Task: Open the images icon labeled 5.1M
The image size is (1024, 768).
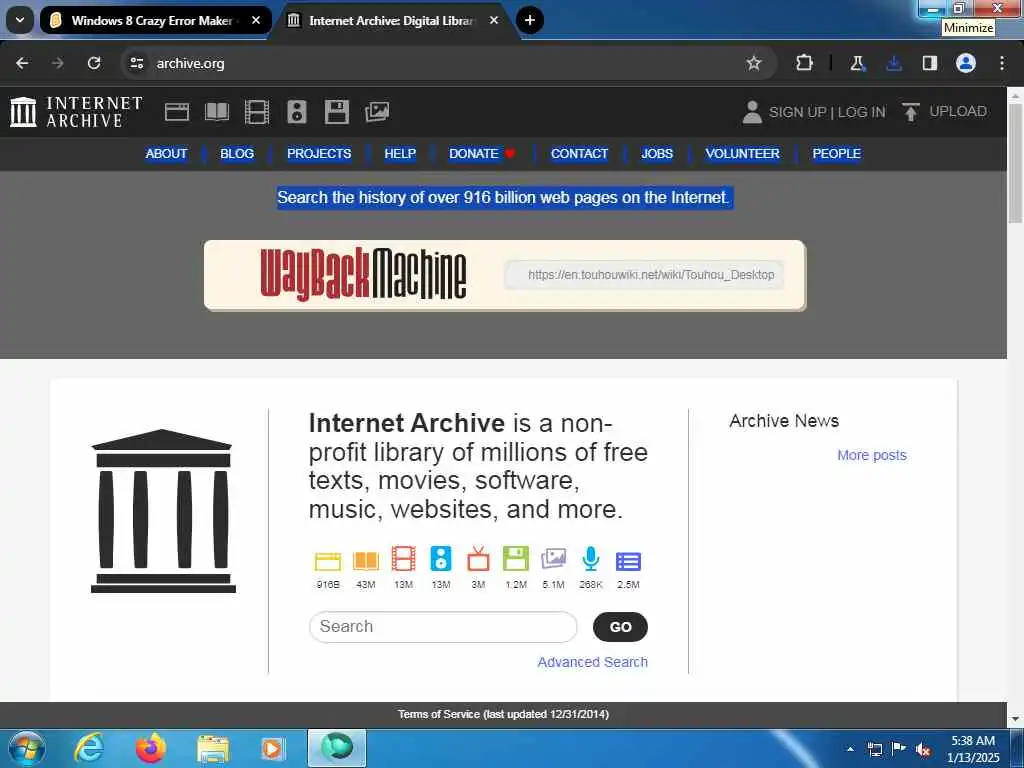Action: [553, 559]
